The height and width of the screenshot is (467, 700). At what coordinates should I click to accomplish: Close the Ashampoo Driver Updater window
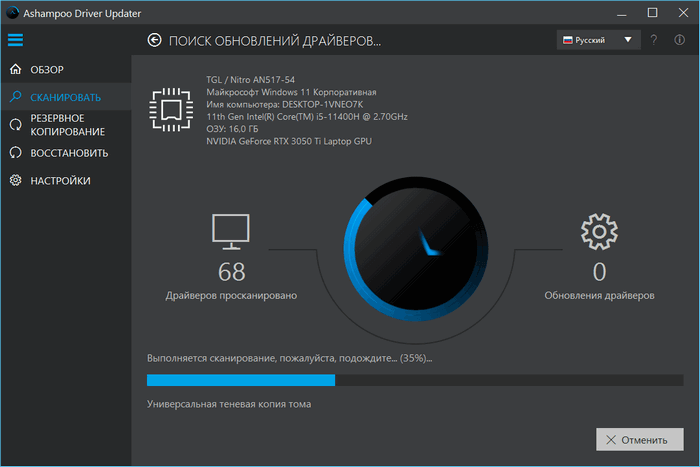click(683, 13)
